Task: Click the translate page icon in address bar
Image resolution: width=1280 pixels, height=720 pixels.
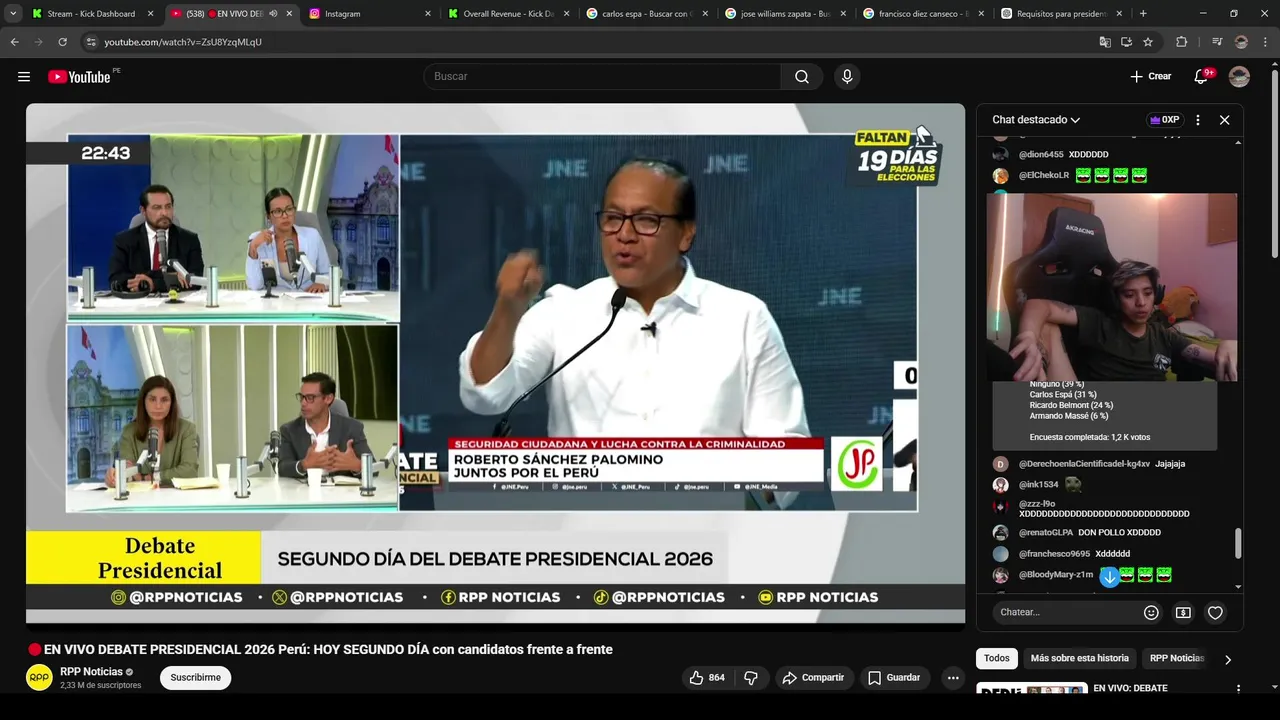Action: (1105, 42)
